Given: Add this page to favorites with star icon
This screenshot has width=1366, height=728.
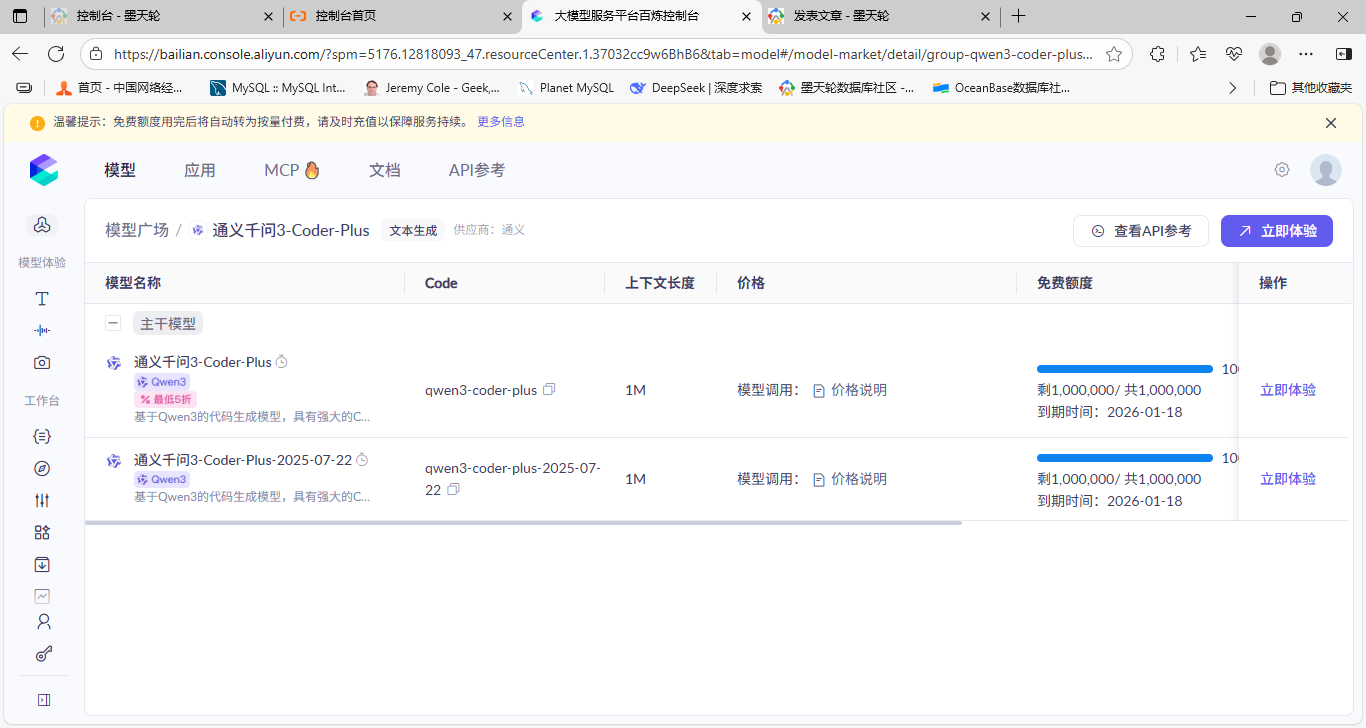Looking at the screenshot, I should point(1113,54).
